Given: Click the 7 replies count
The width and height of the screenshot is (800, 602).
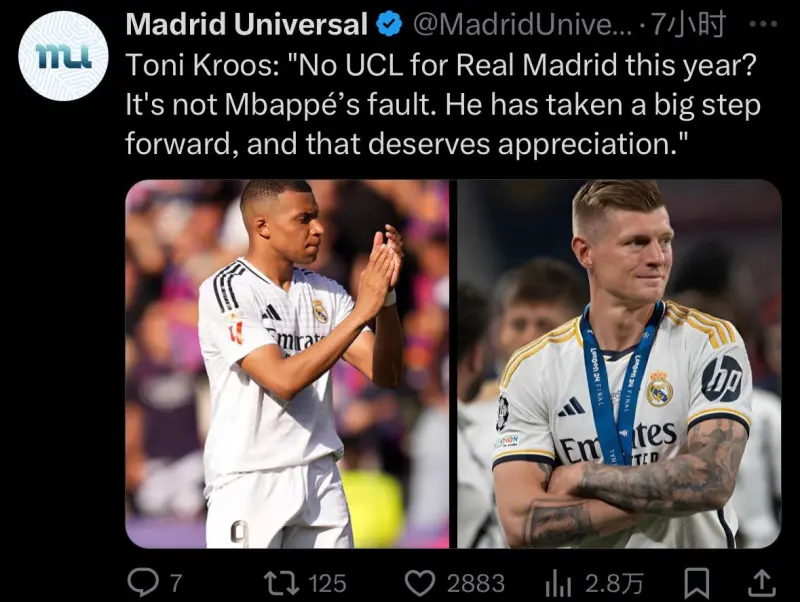Looking at the screenshot, I should point(175,583).
